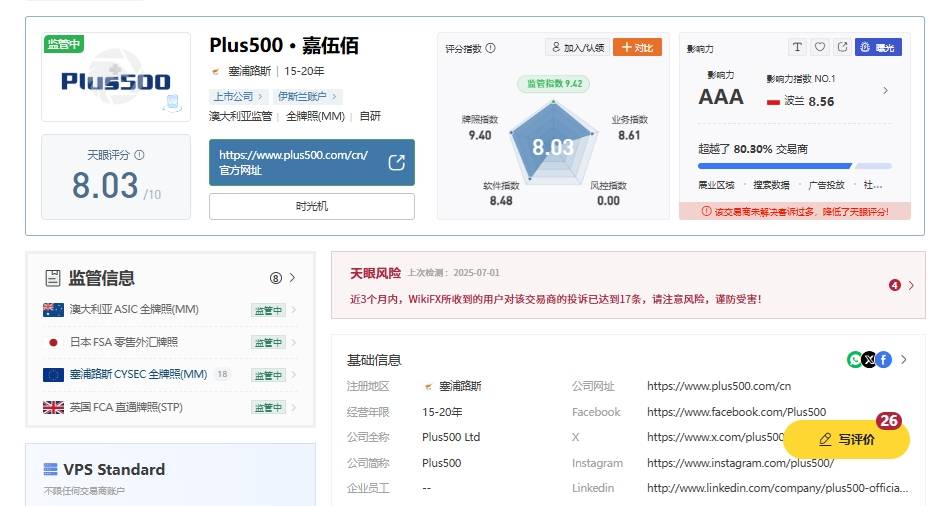Click the VPS Standard server icon
Viewport: 948px width, 506px height.
point(51,470)
